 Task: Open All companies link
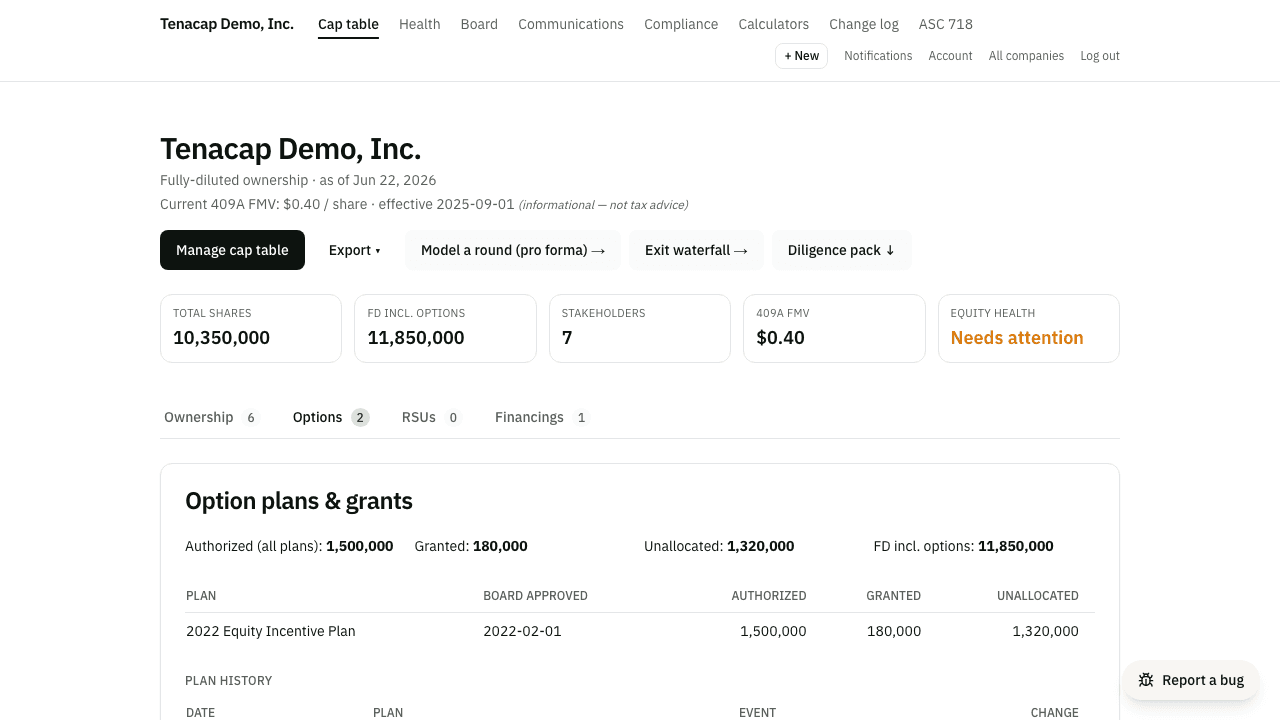[x=1026, y=56]
